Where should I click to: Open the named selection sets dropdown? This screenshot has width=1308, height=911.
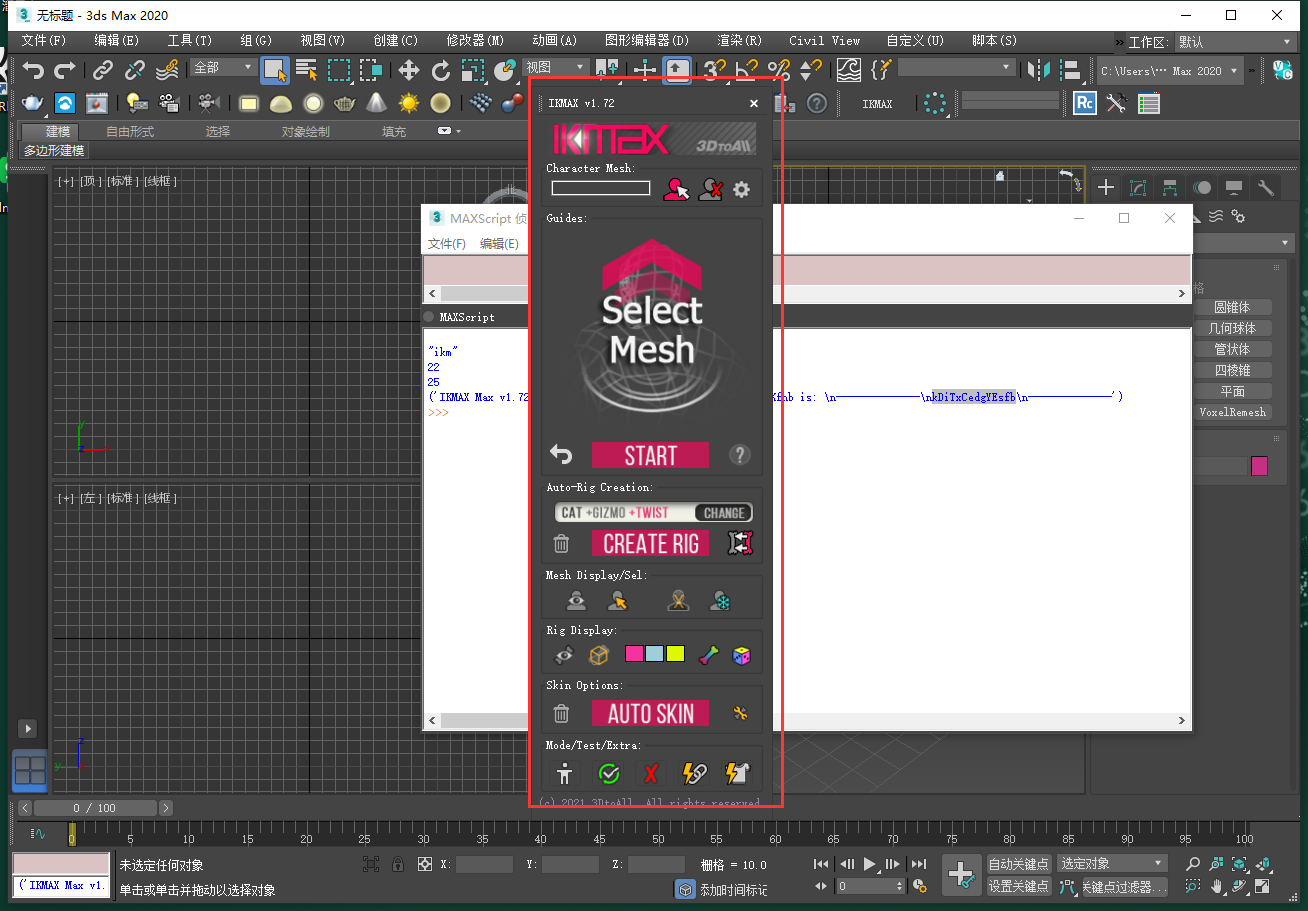click(x=956, y=67)
